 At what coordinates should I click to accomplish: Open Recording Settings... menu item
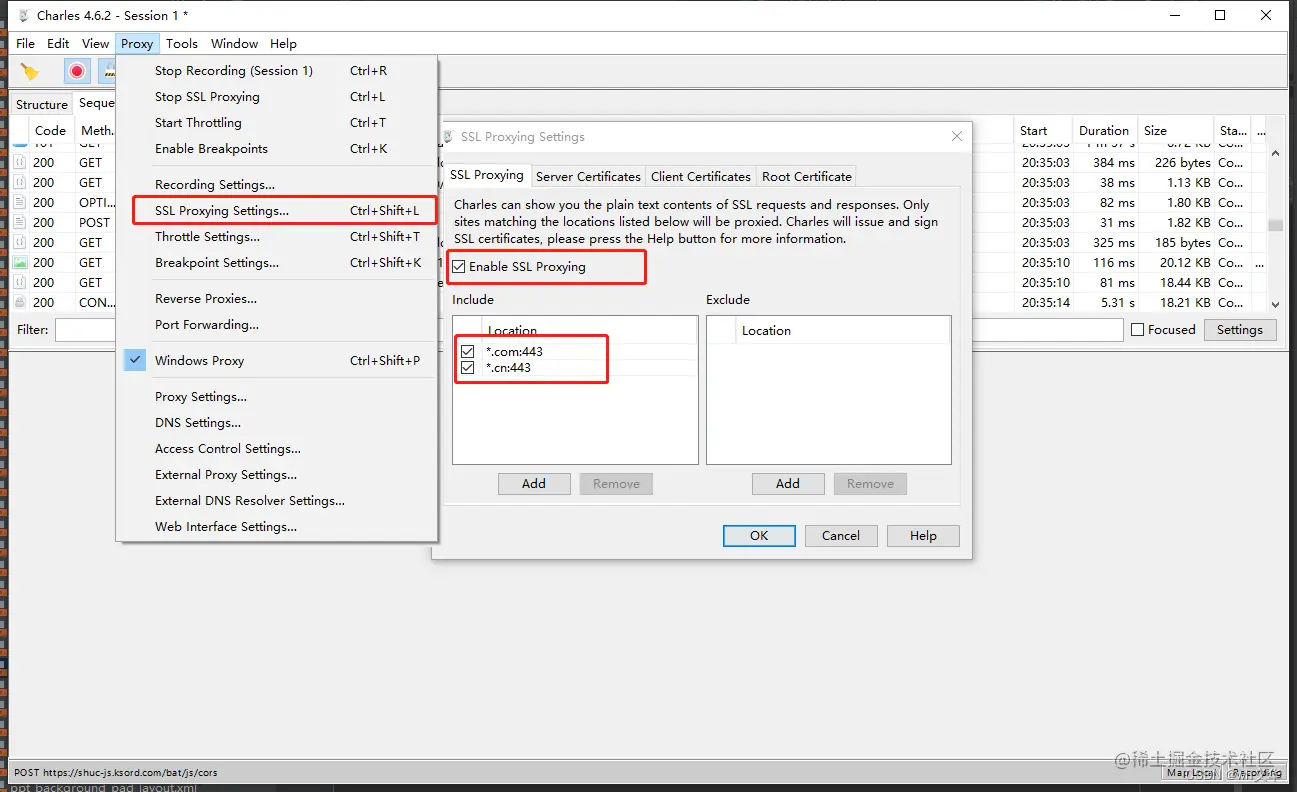pyautogui.click(x=276, y=185)
